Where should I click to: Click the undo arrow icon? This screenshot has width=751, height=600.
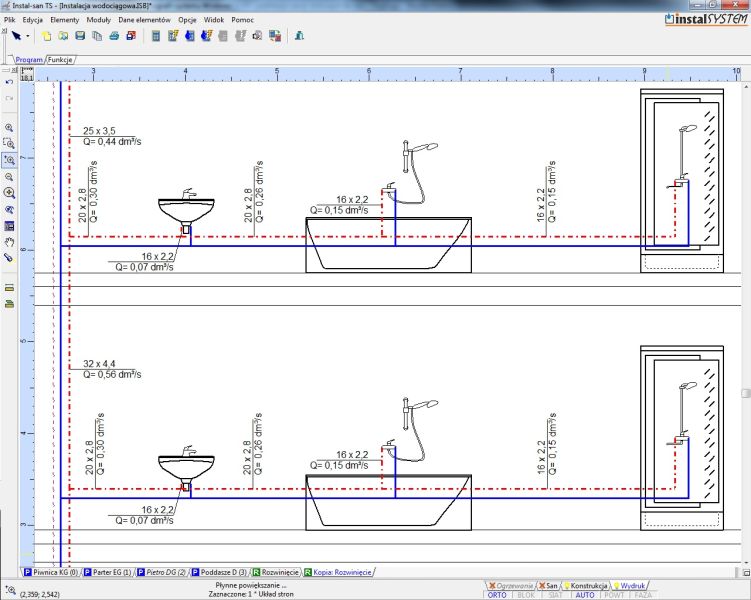point(9,81)
